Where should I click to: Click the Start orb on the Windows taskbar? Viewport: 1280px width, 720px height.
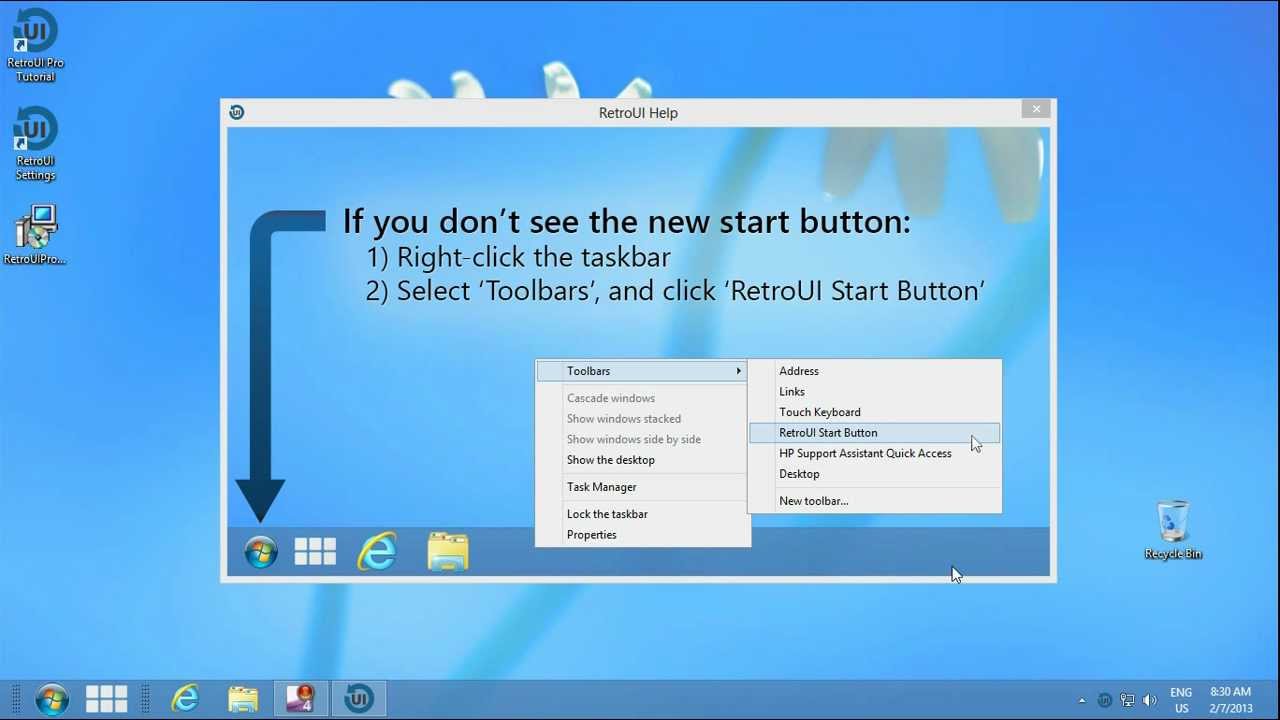click(51, 699)
